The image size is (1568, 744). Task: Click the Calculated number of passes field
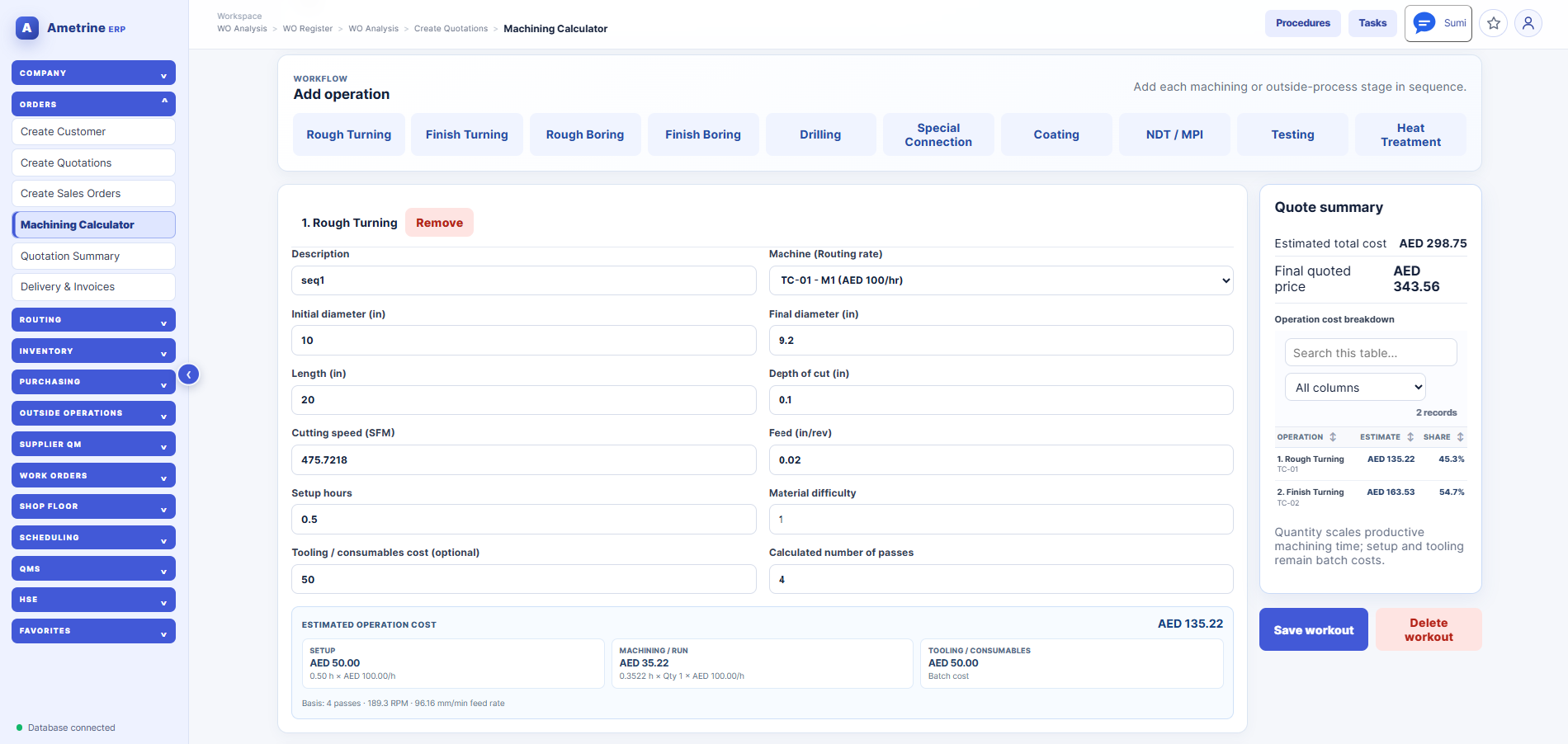click(x=1001, y=579)
